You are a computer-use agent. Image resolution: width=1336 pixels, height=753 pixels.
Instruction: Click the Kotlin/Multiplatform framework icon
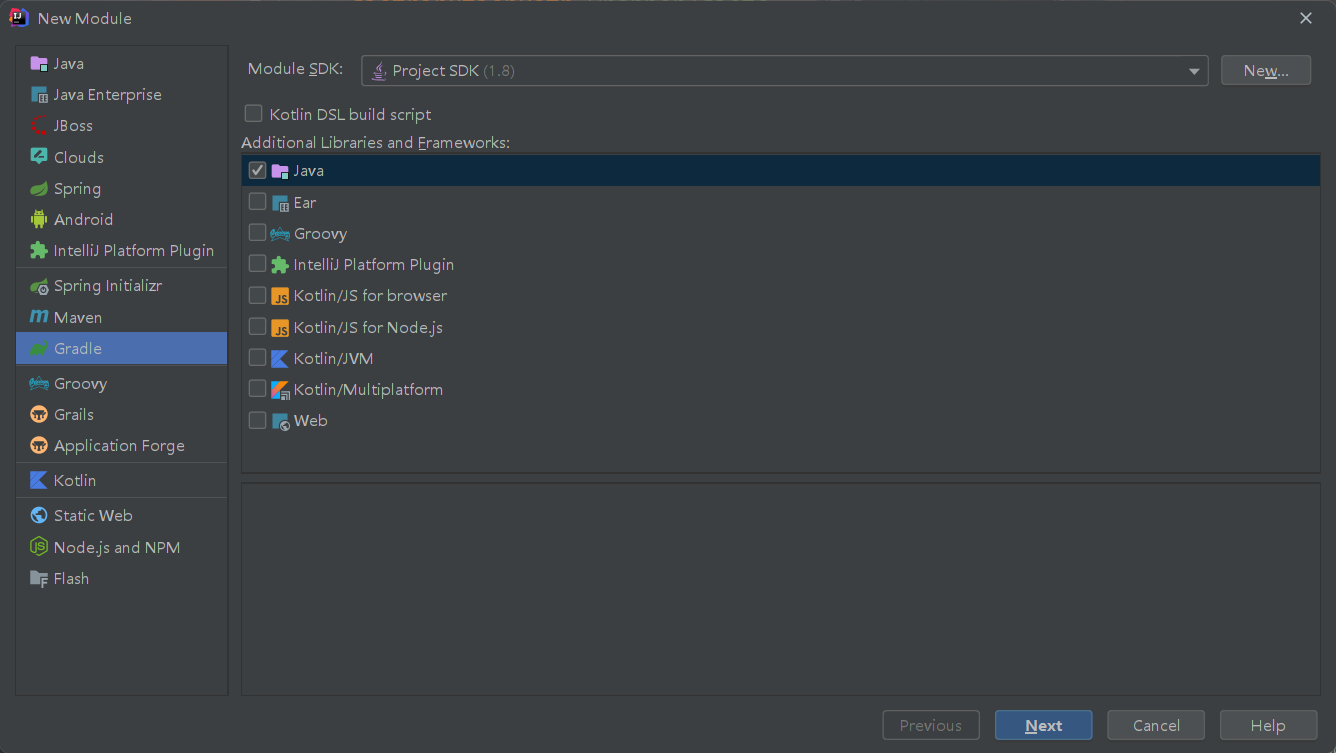click(280, 389)
